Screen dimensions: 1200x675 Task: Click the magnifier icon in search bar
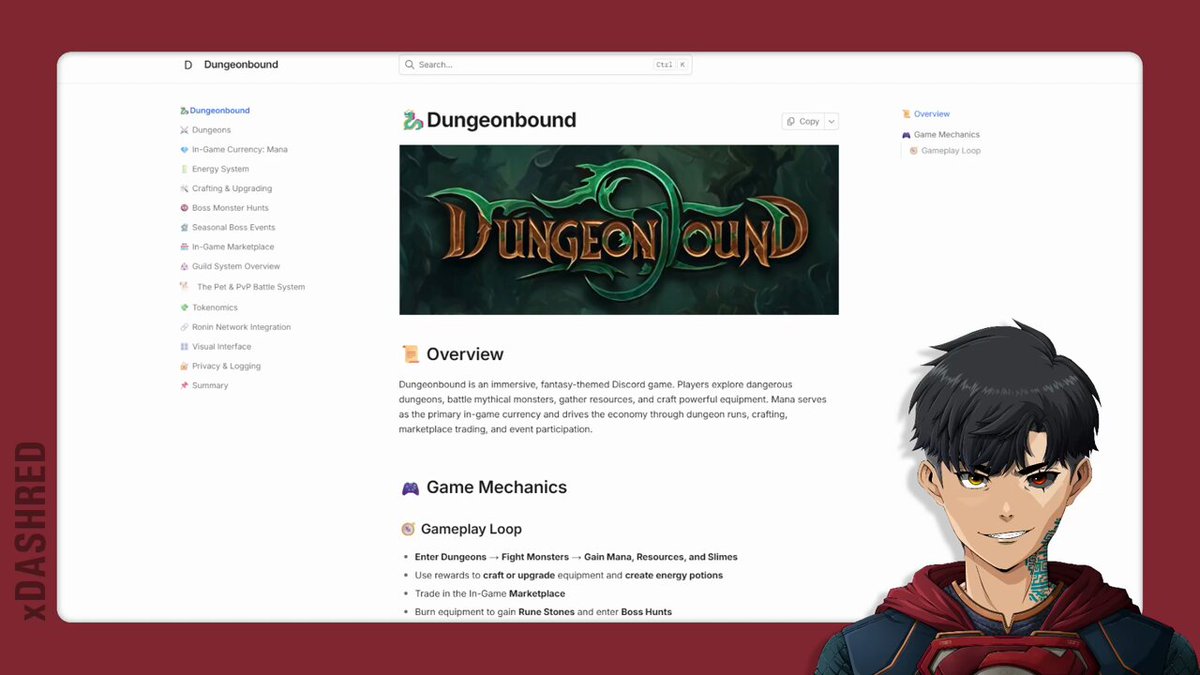pyautogui.click(x=410, y=65)
